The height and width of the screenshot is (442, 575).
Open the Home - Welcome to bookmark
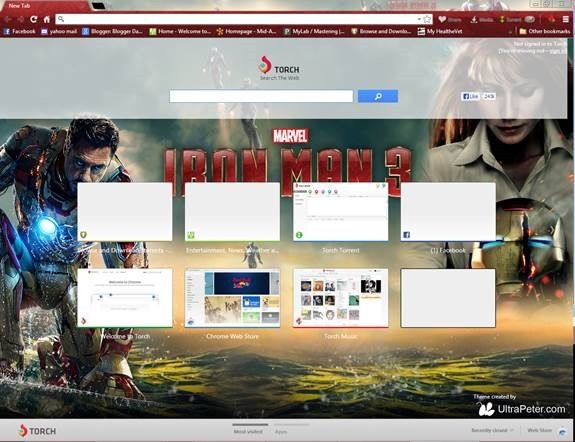pos(180,32)
